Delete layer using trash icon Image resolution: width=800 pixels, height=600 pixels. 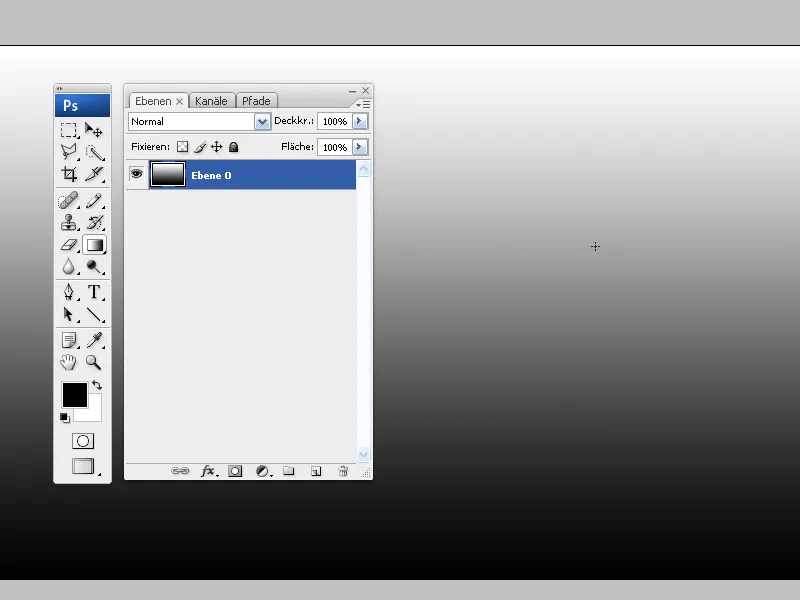(x=342, y=471)
